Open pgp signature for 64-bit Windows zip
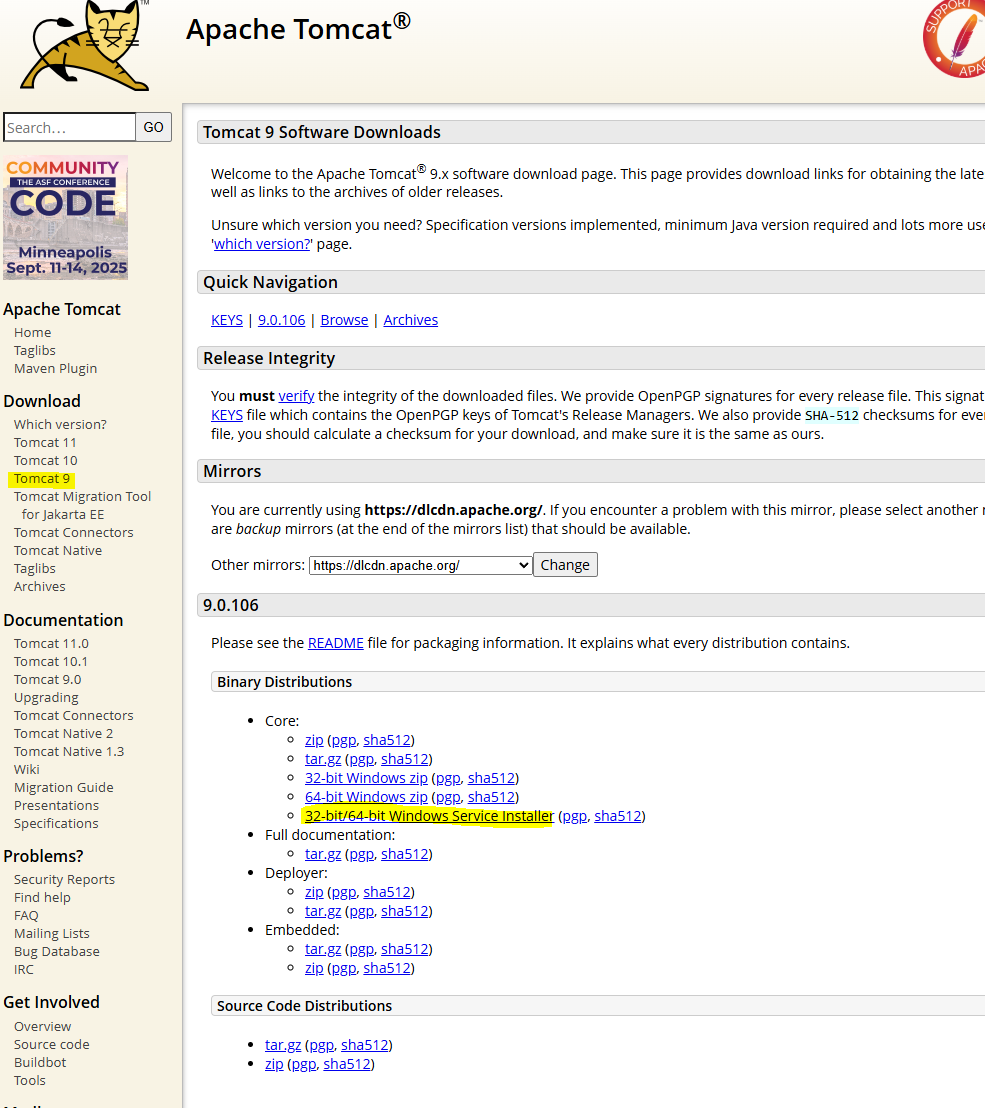Image resolution: width=985 pixels, height=1108 pixels. (x=448, y=797)
